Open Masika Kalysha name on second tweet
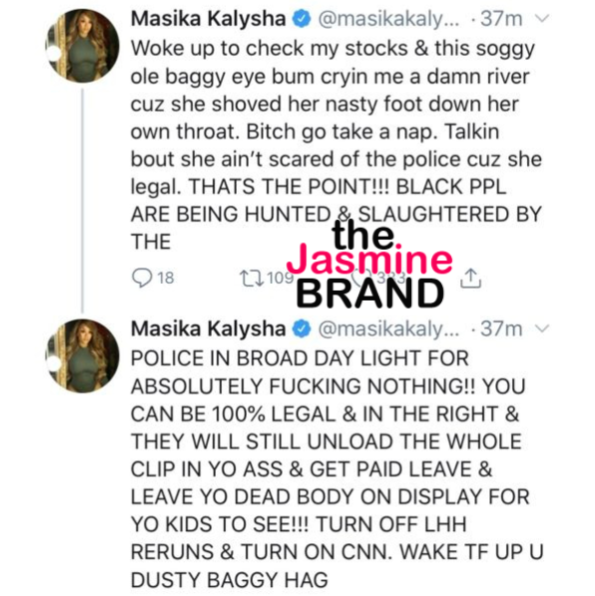595x596 pixels. pyautogui.click(x=208, y=329)
